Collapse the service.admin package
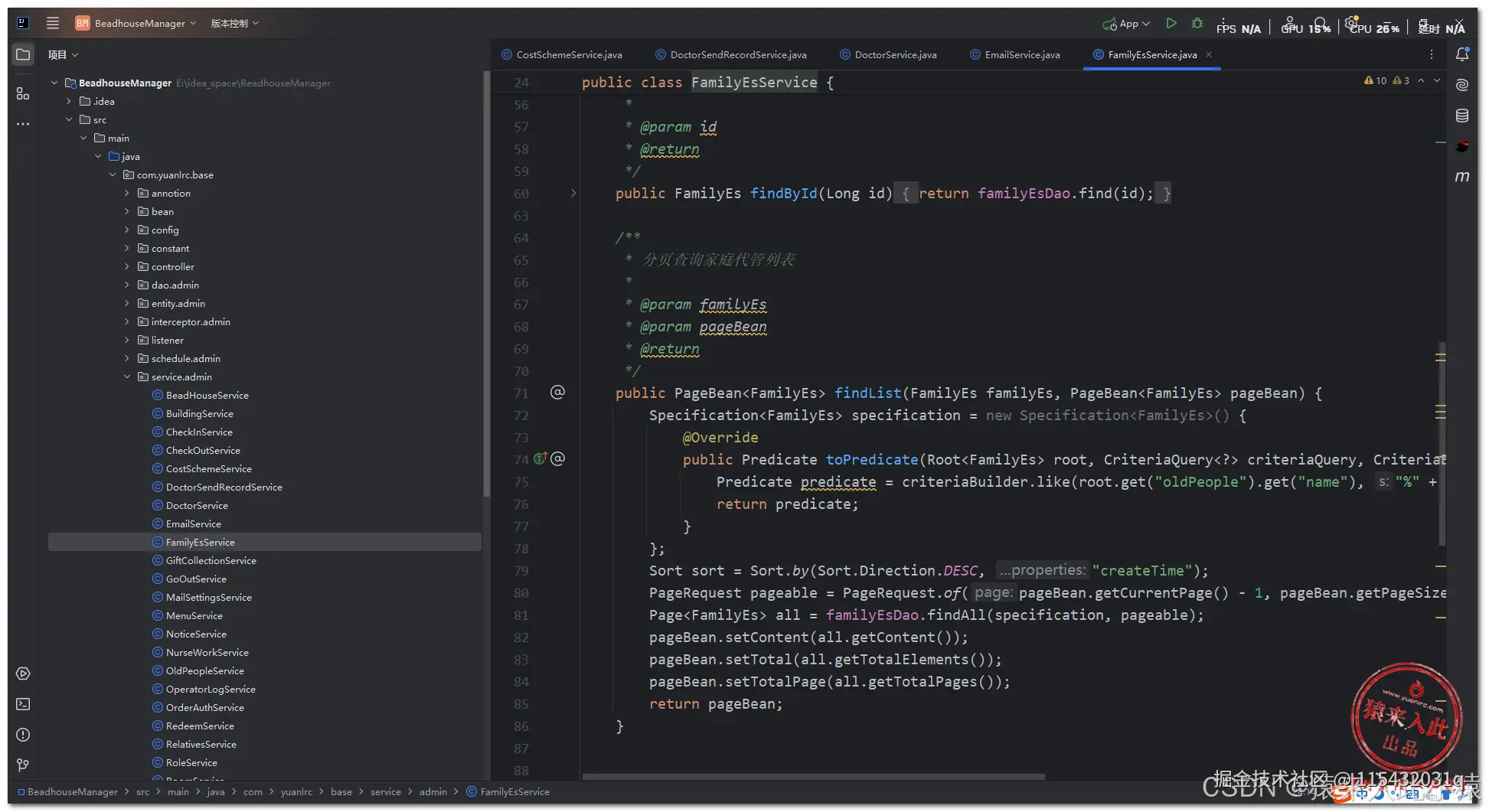This screenshot has height=812, width=1486. click(127, 377)
